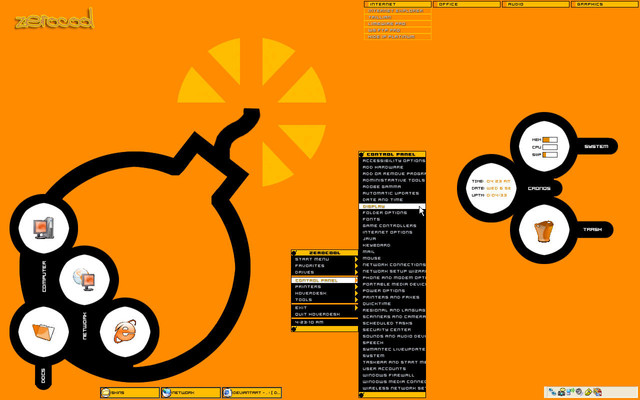Open the Docs folder icon

pyautogui.click(x=43, y=331)
